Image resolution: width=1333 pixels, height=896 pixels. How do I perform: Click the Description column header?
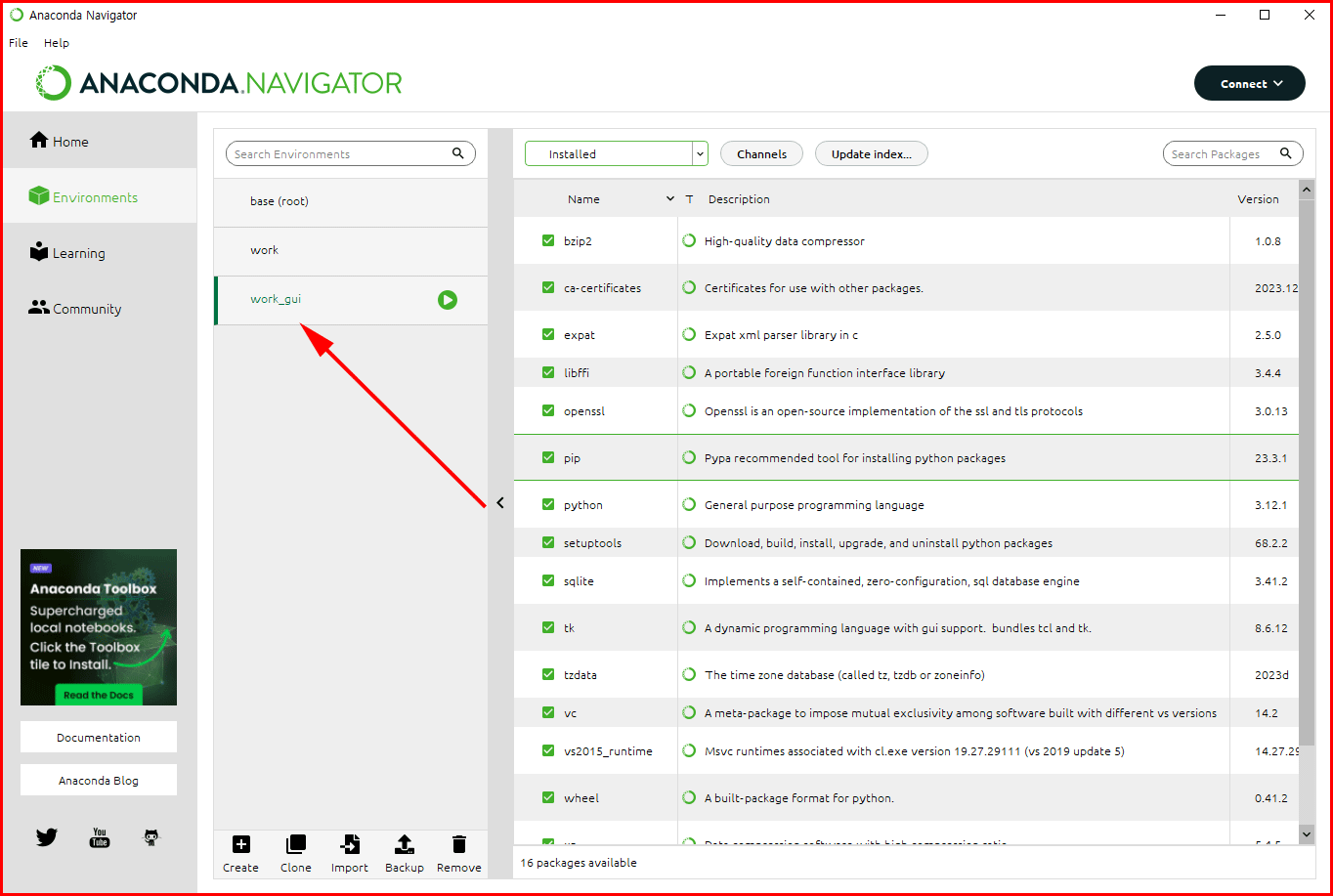click(x=739, y=199)
